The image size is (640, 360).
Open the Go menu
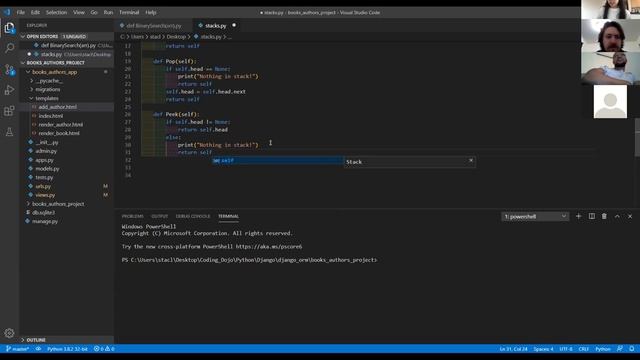pos(94,12)
